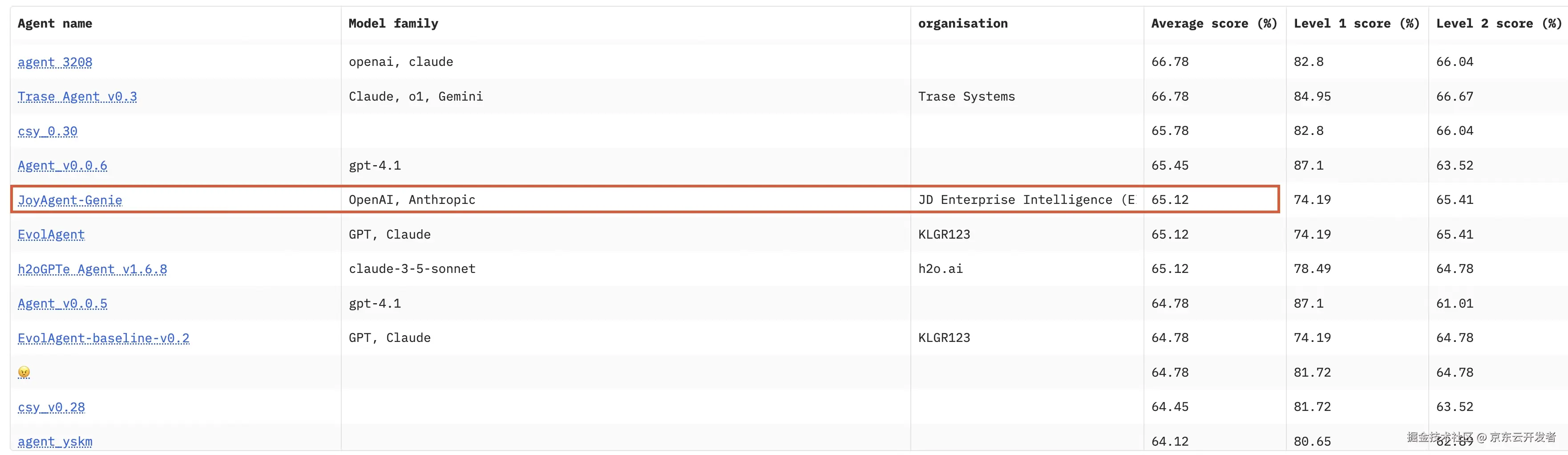This screenshot has height=455, width=1568.
Task: Open the JoyAgent-Genie link
Action: pyautogui.click(x=70, y=200)
